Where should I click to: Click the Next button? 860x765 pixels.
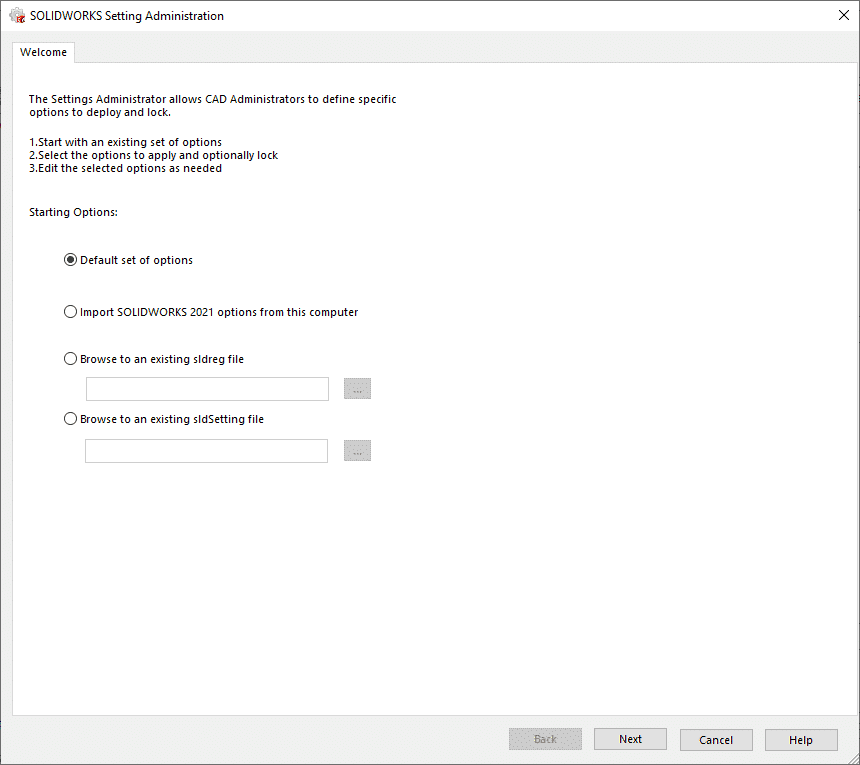[x=630, y=739]
